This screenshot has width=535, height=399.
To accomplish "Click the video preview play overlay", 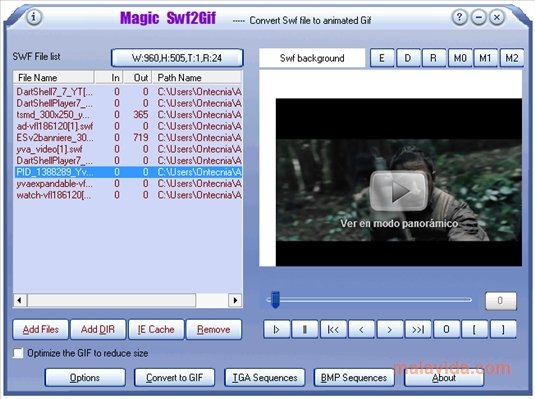I will click(x=399, y=191).
